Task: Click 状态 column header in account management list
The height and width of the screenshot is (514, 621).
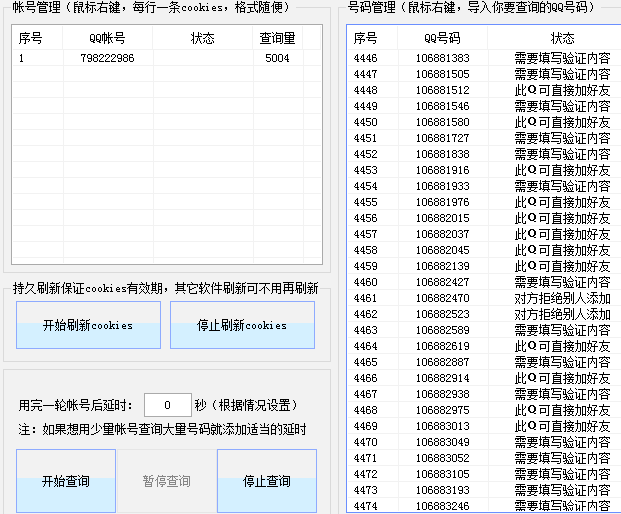Action: tap(202, 39)
